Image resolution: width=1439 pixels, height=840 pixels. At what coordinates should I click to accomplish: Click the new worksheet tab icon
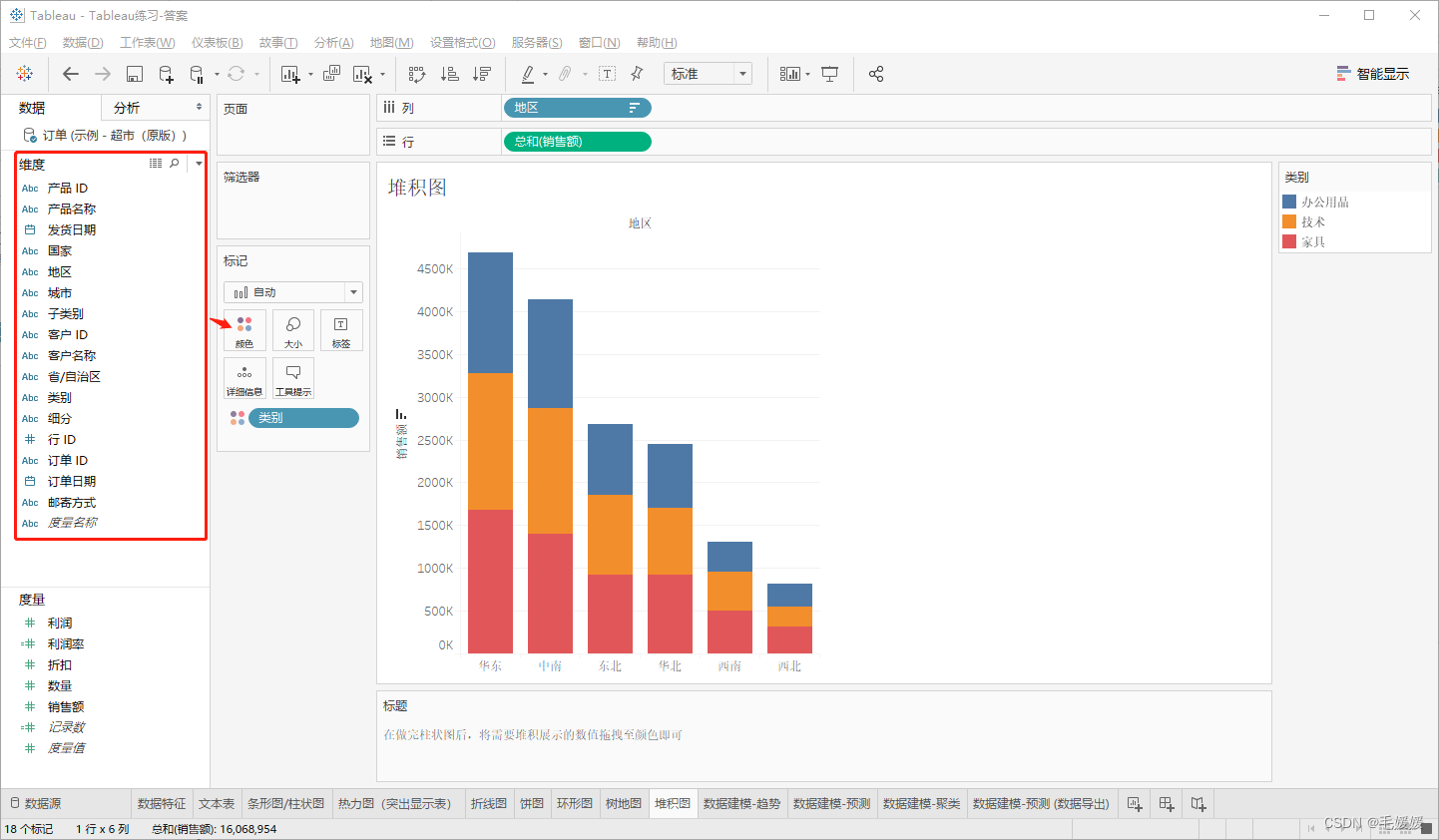[1134, 804]
